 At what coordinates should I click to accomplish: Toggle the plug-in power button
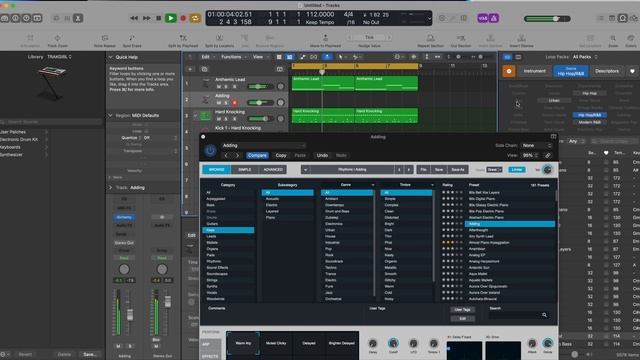click(210, 151)
